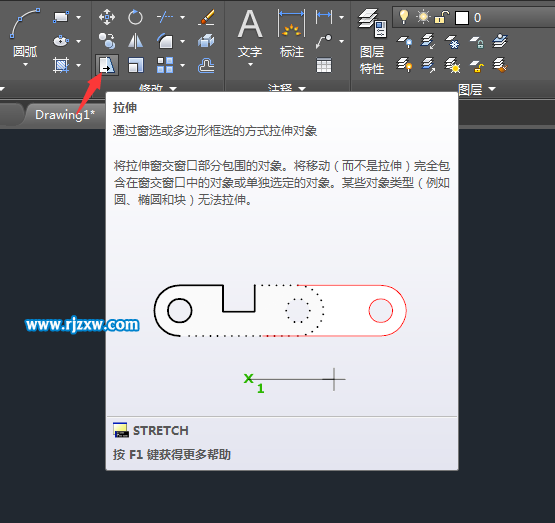Click the Text (文字) tool
The height and width of the screenshot is (523, 555).
[x=250, y=33]
